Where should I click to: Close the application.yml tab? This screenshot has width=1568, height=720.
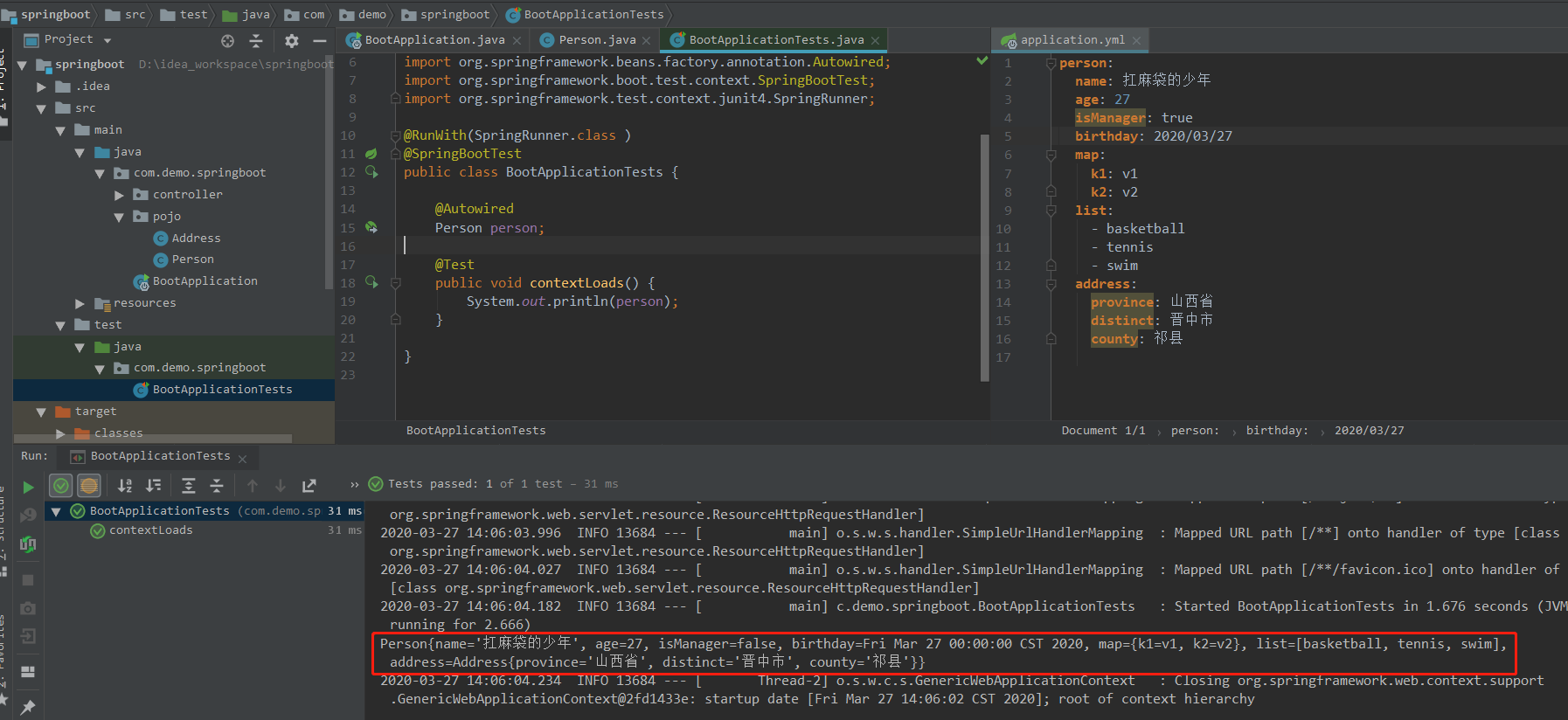click(1136, 40)
